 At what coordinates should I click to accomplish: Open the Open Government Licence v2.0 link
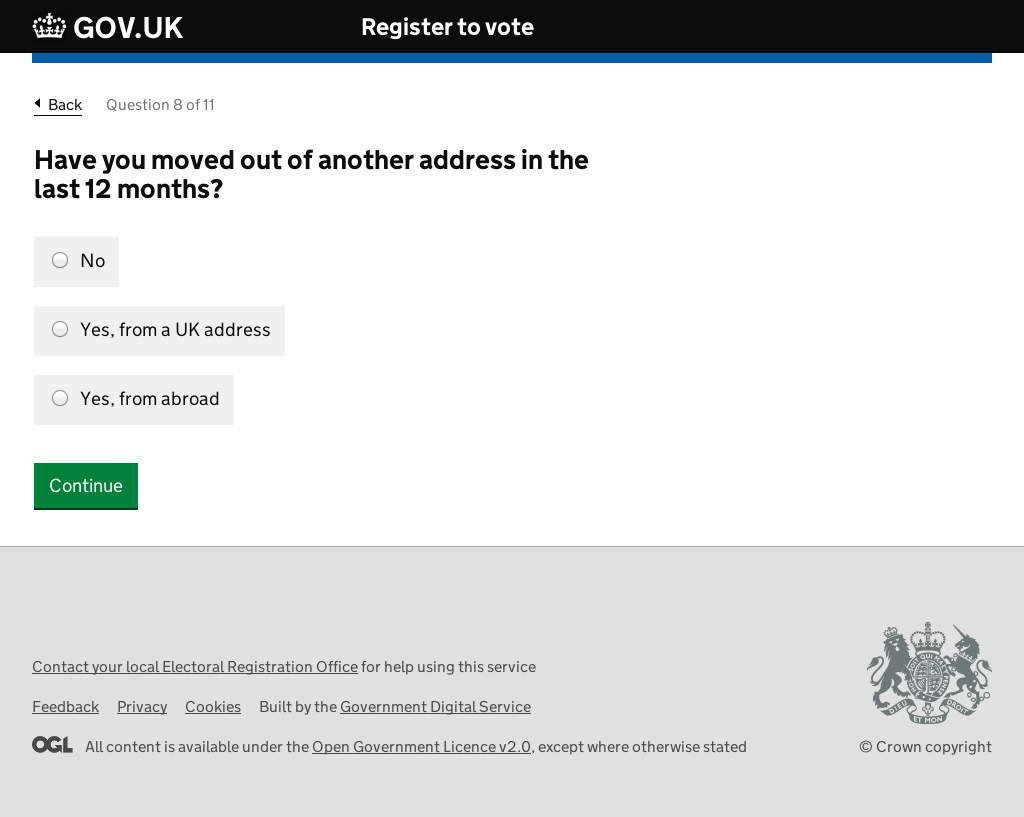click(421, 746)
